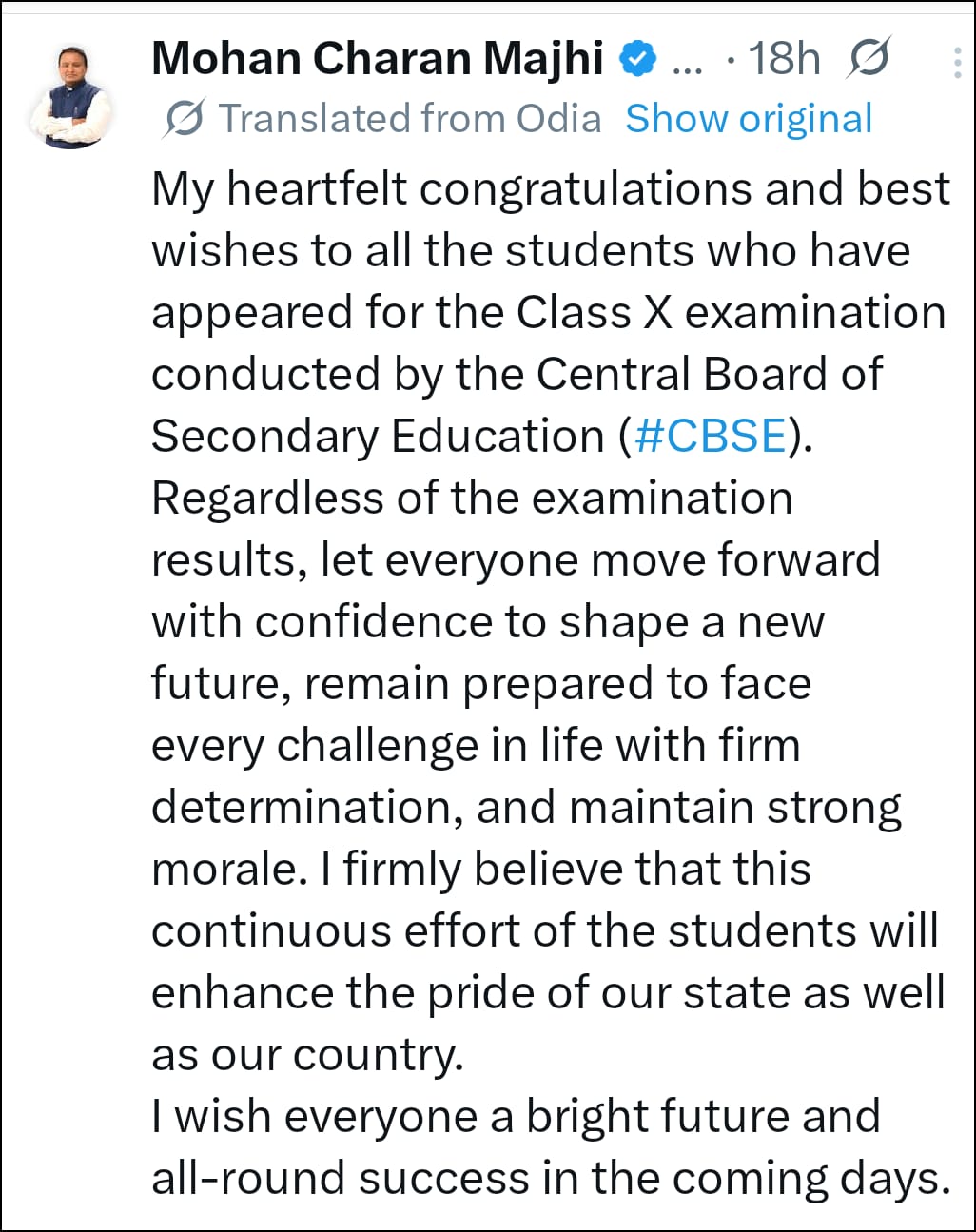
Task: Click the blue verified checkmark badge
Action: click(x=635, y=57)
